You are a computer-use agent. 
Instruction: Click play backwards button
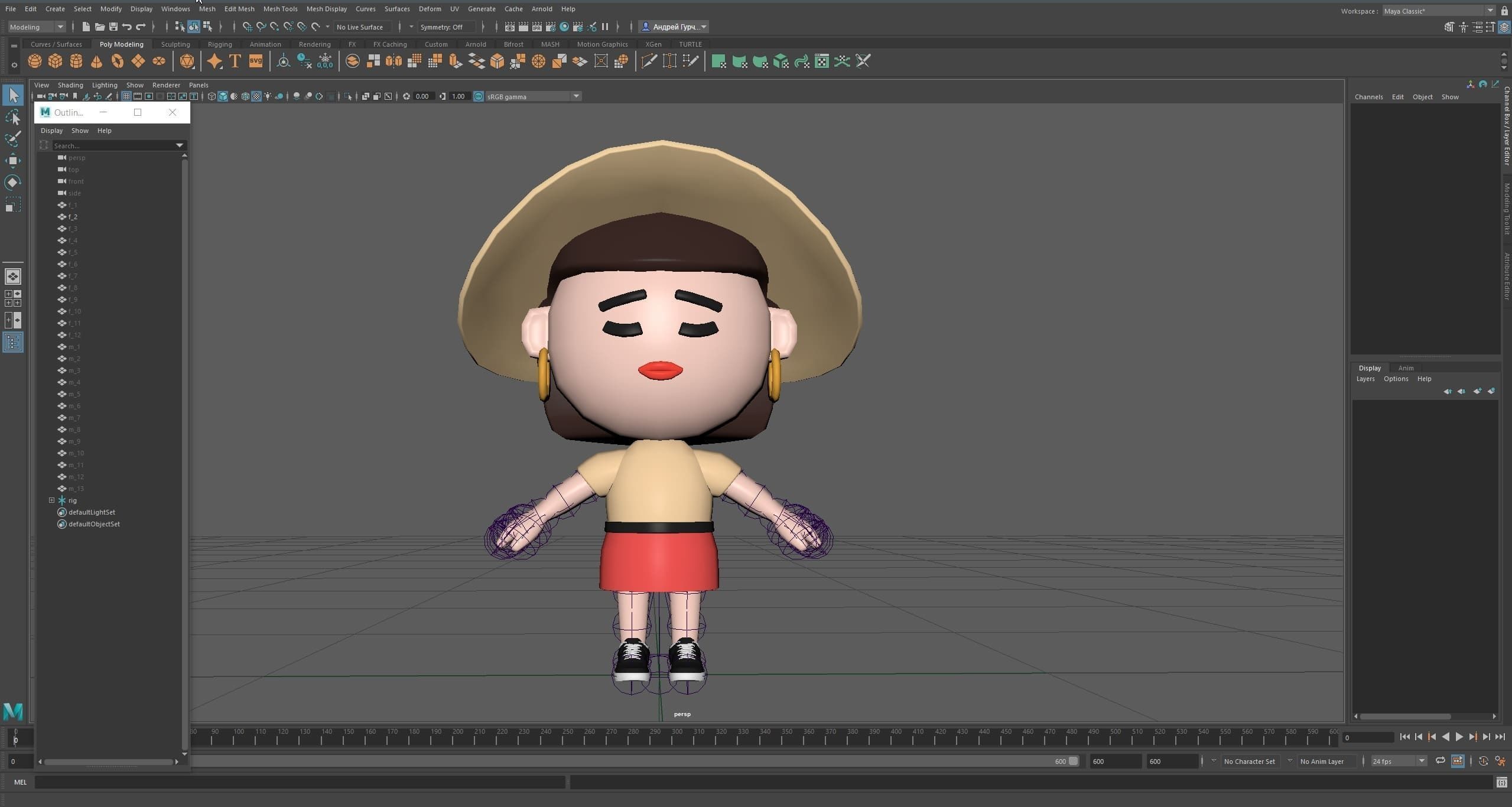[1445, 737]
